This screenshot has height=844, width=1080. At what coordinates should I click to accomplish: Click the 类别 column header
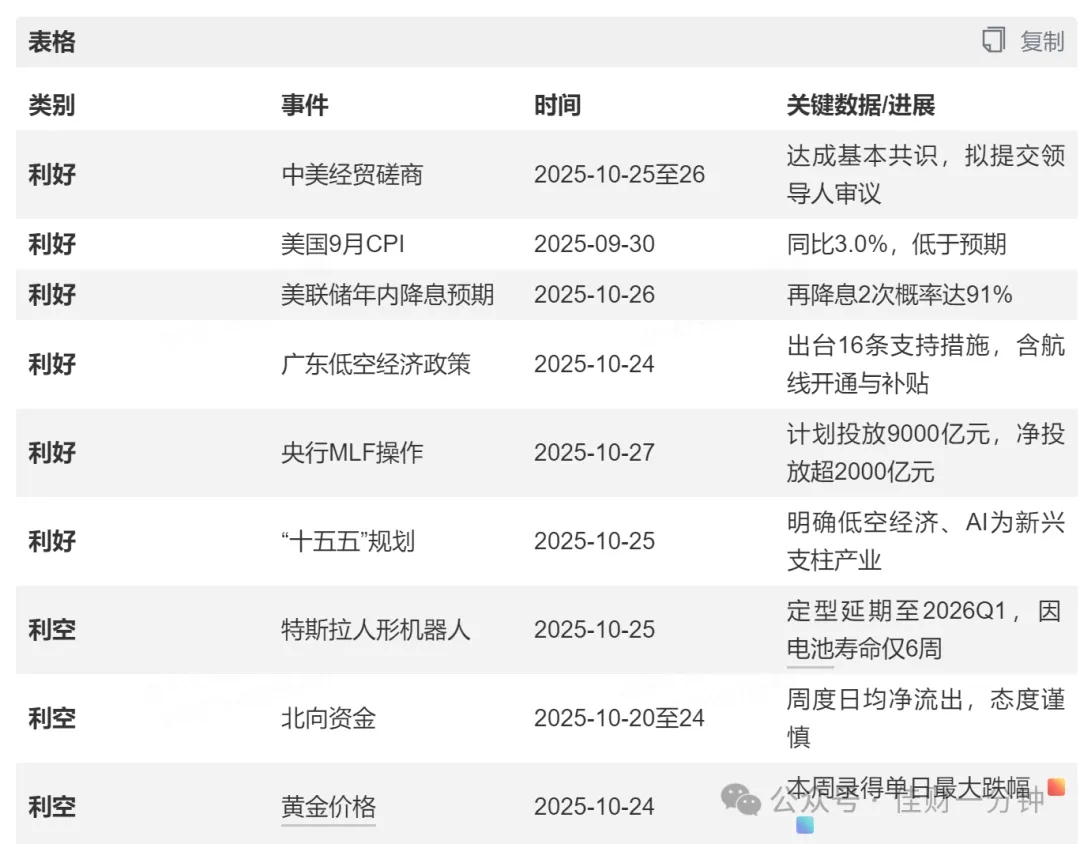click(x=52, y=105)
